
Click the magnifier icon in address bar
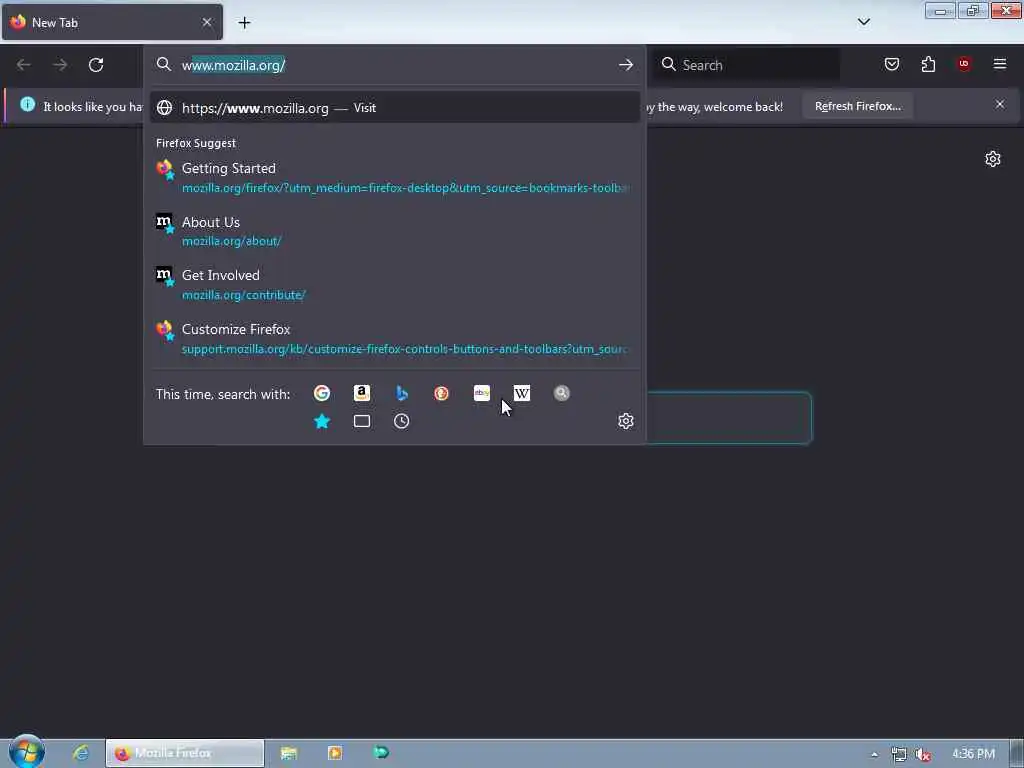click(164, 64)
